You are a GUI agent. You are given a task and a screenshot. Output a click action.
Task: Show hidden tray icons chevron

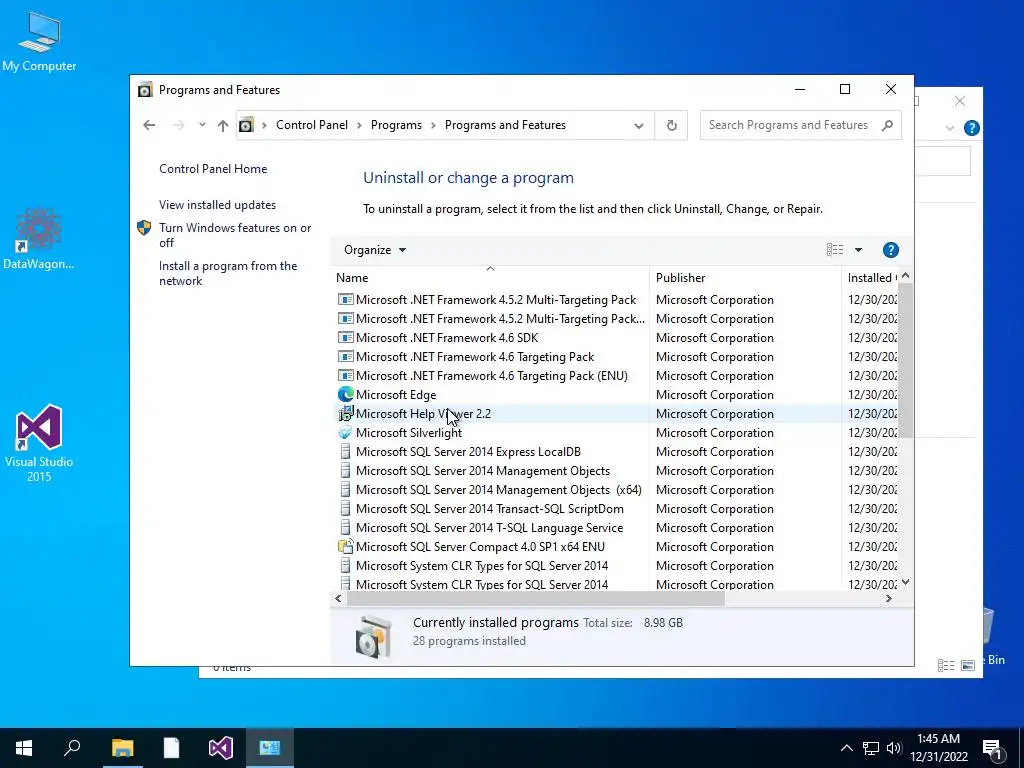coord(846,748)
